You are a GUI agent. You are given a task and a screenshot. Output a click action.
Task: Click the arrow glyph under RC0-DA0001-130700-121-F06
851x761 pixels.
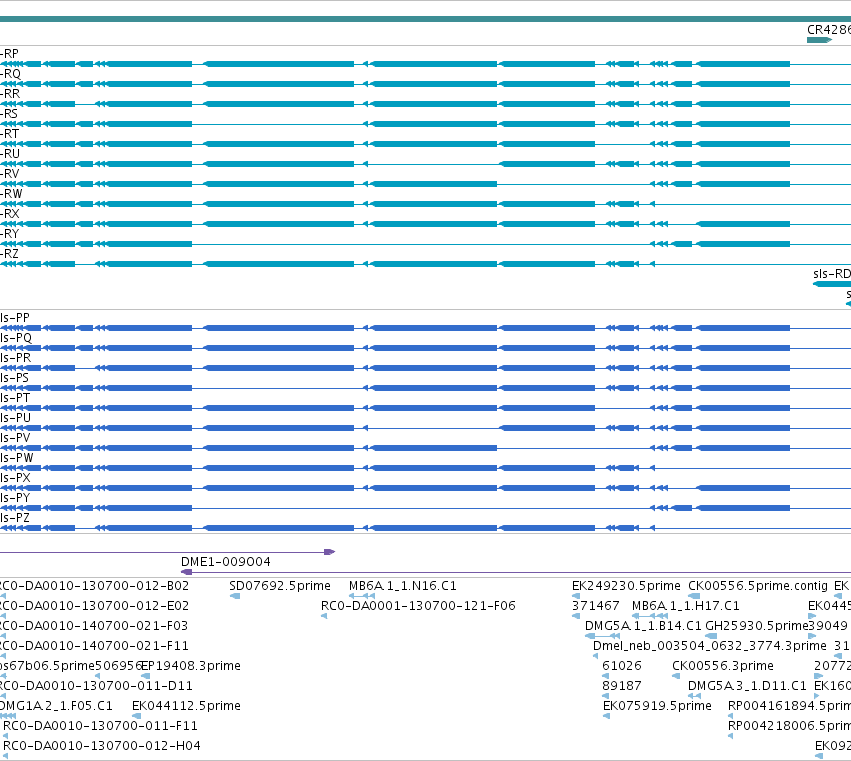pos(324,616)
